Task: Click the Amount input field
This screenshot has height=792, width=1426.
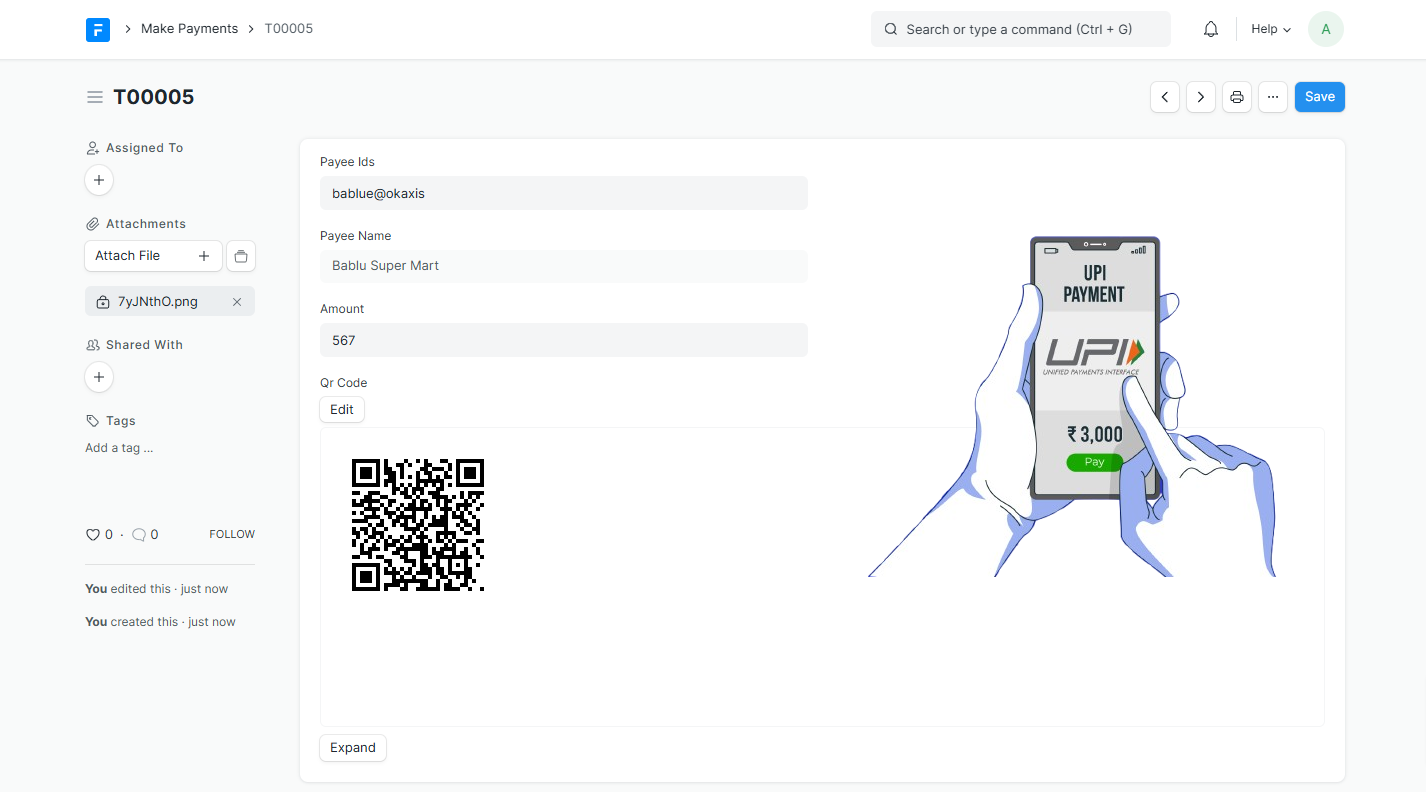Action: click(x=563, y=340)
